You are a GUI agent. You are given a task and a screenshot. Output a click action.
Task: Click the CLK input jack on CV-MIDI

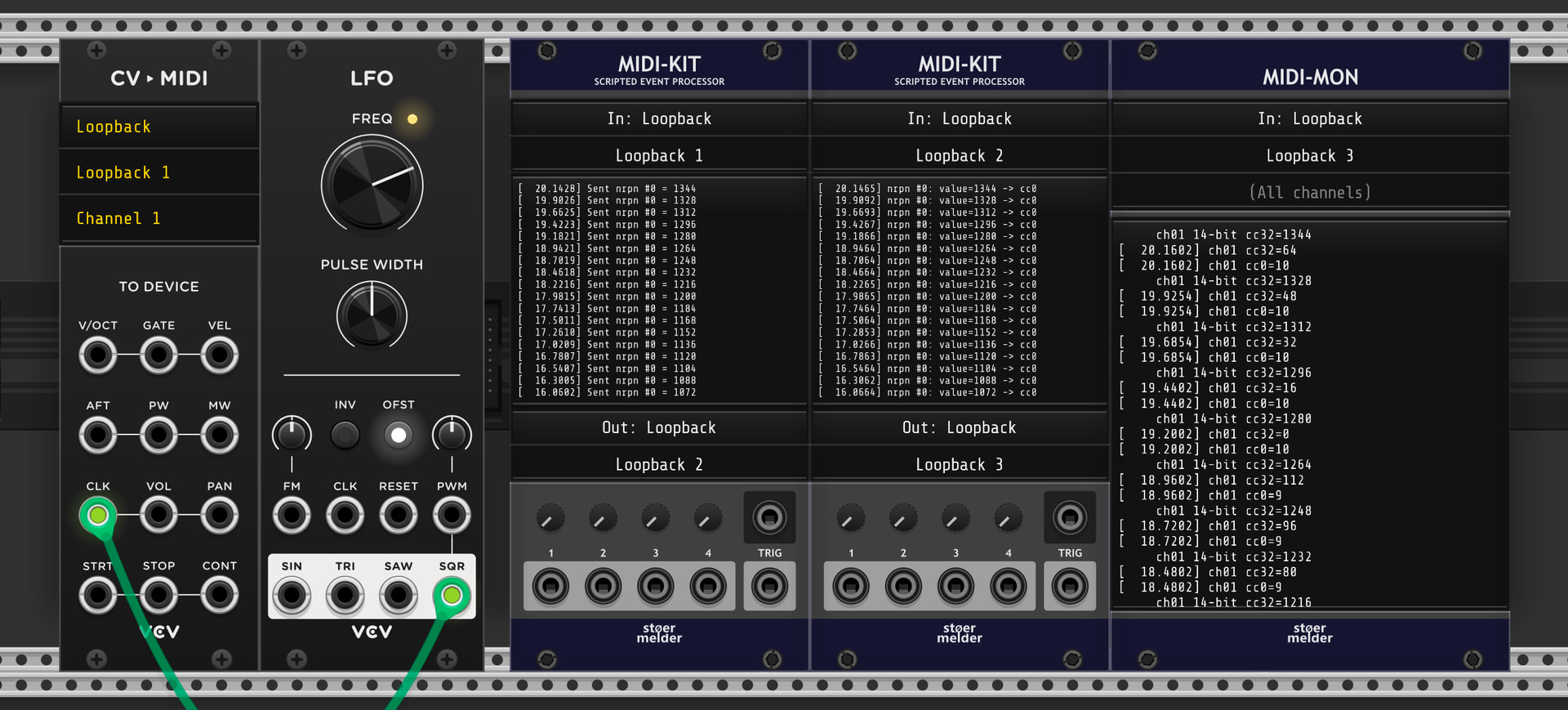click(x=98, y=515)
